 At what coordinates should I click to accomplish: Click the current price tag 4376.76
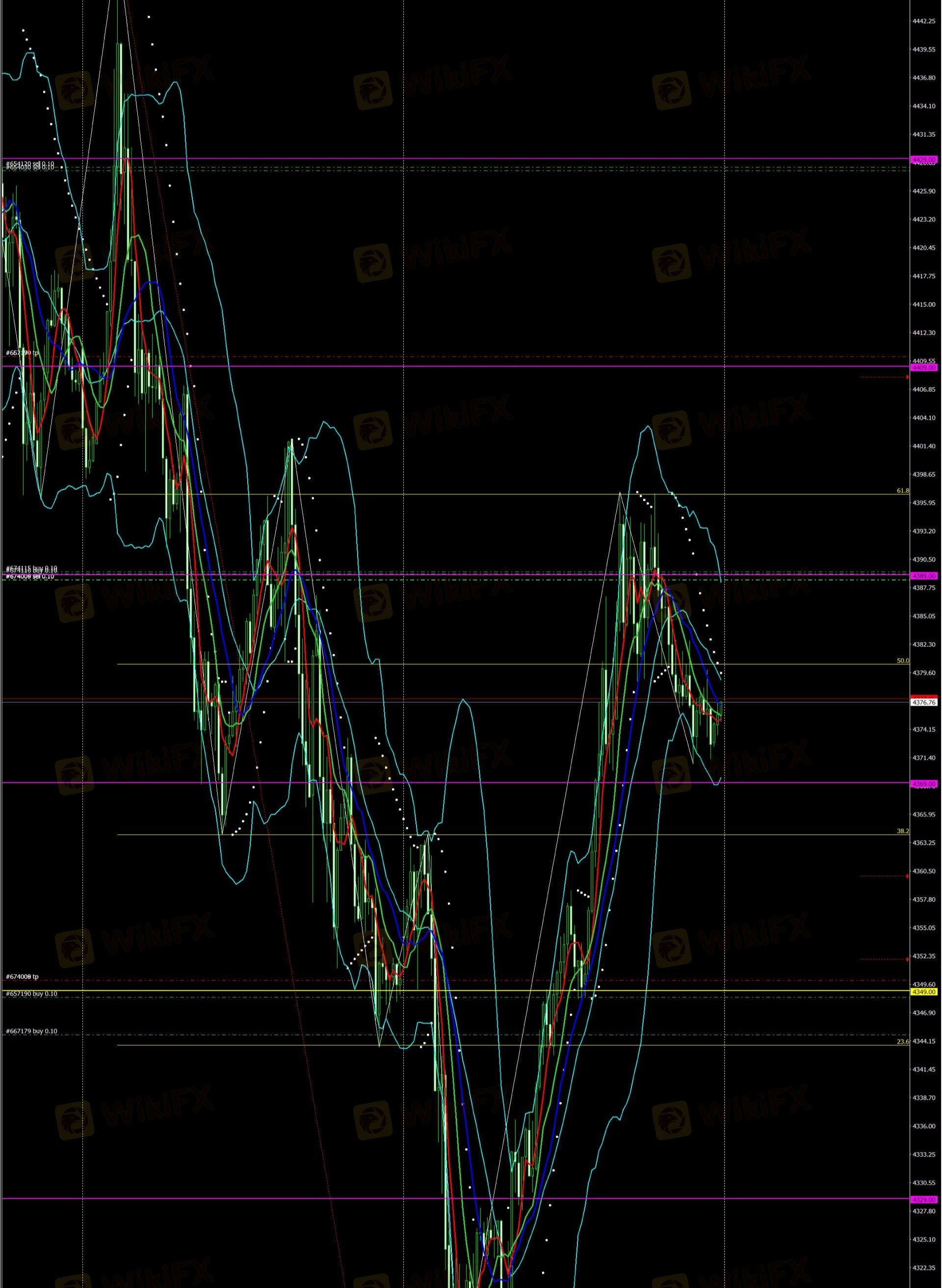924,702
